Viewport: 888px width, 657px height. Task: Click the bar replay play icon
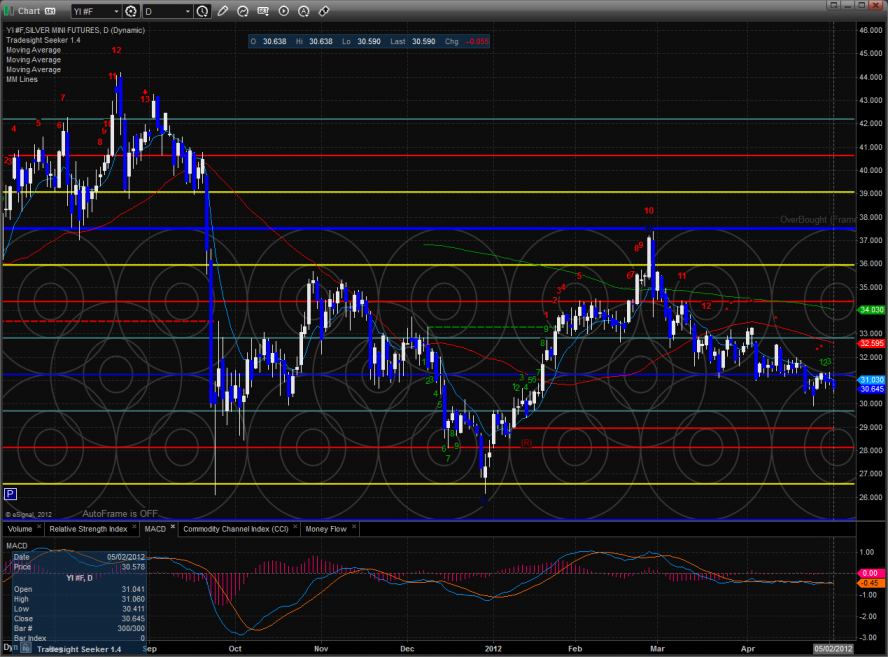(283, 12)
